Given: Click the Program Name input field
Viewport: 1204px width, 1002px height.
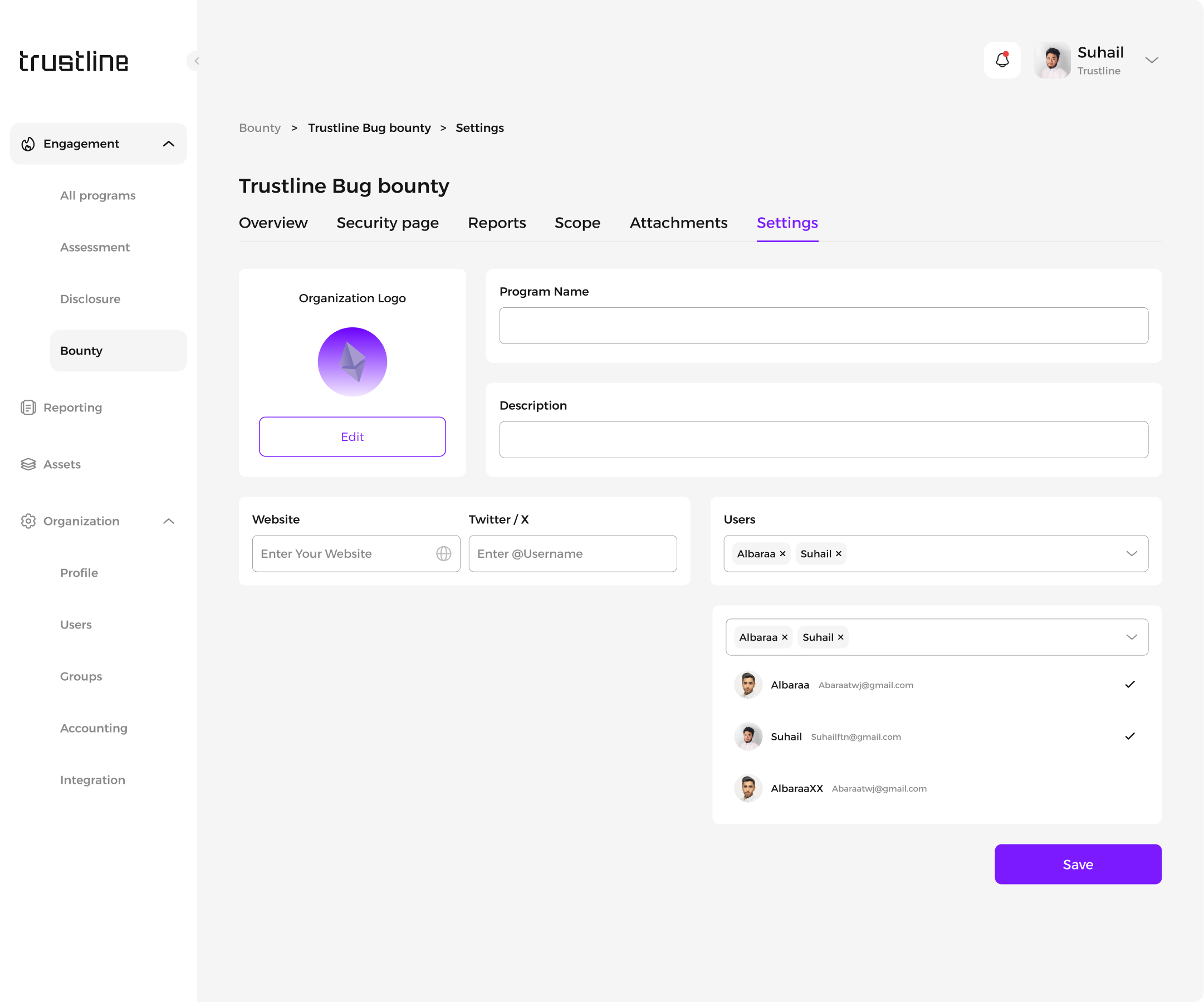Looking at the screenshot, I should click(x=823, y=326).
